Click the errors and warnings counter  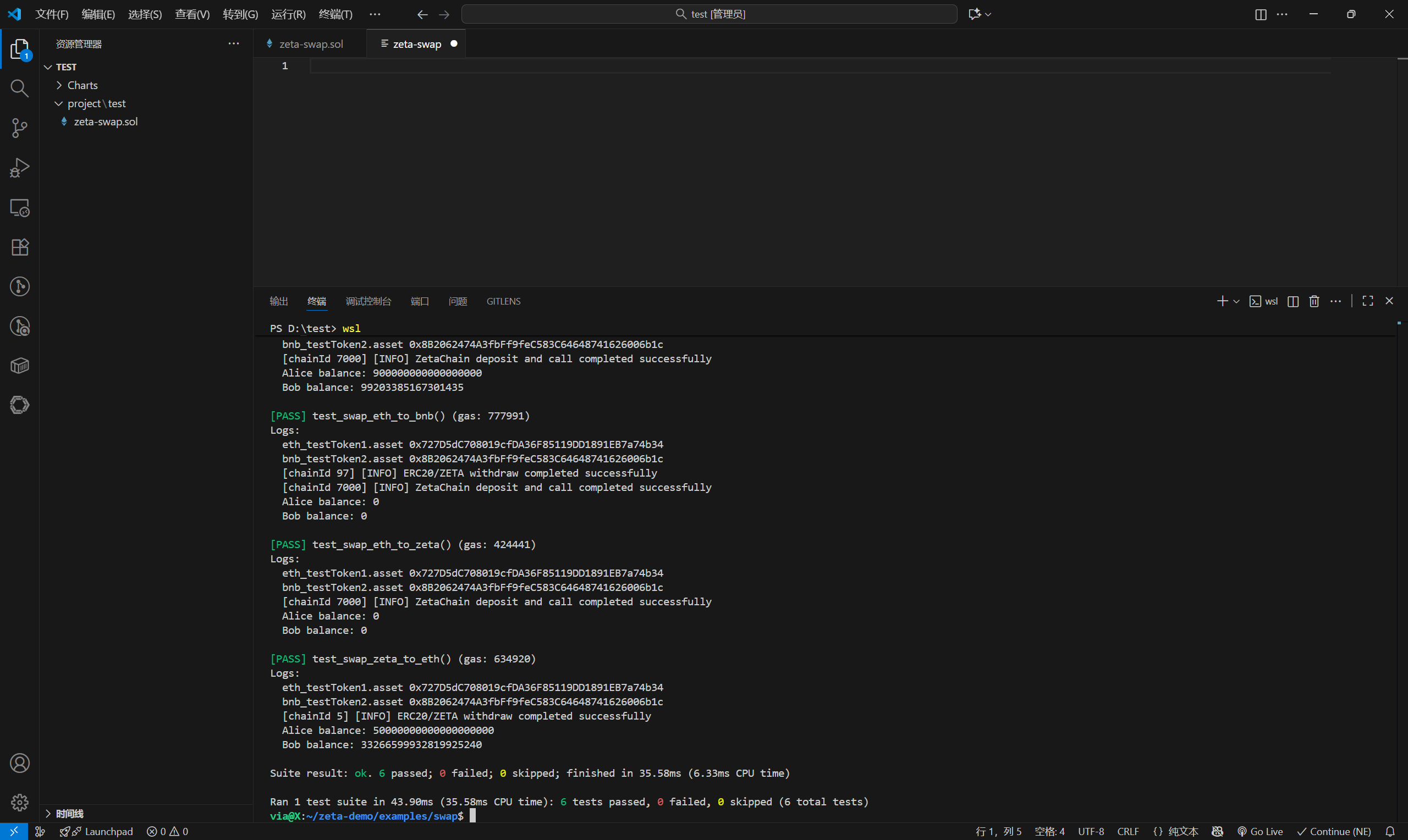pos(168,832)
